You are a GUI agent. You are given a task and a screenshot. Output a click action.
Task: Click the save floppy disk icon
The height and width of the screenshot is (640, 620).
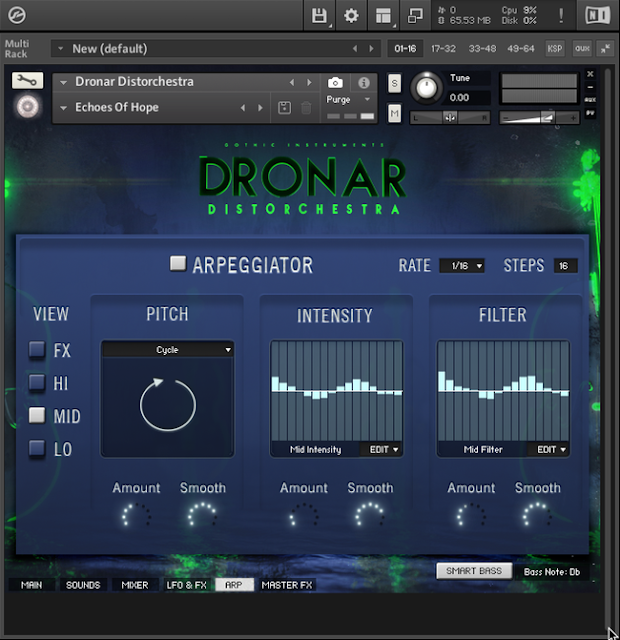pos(319,16)
